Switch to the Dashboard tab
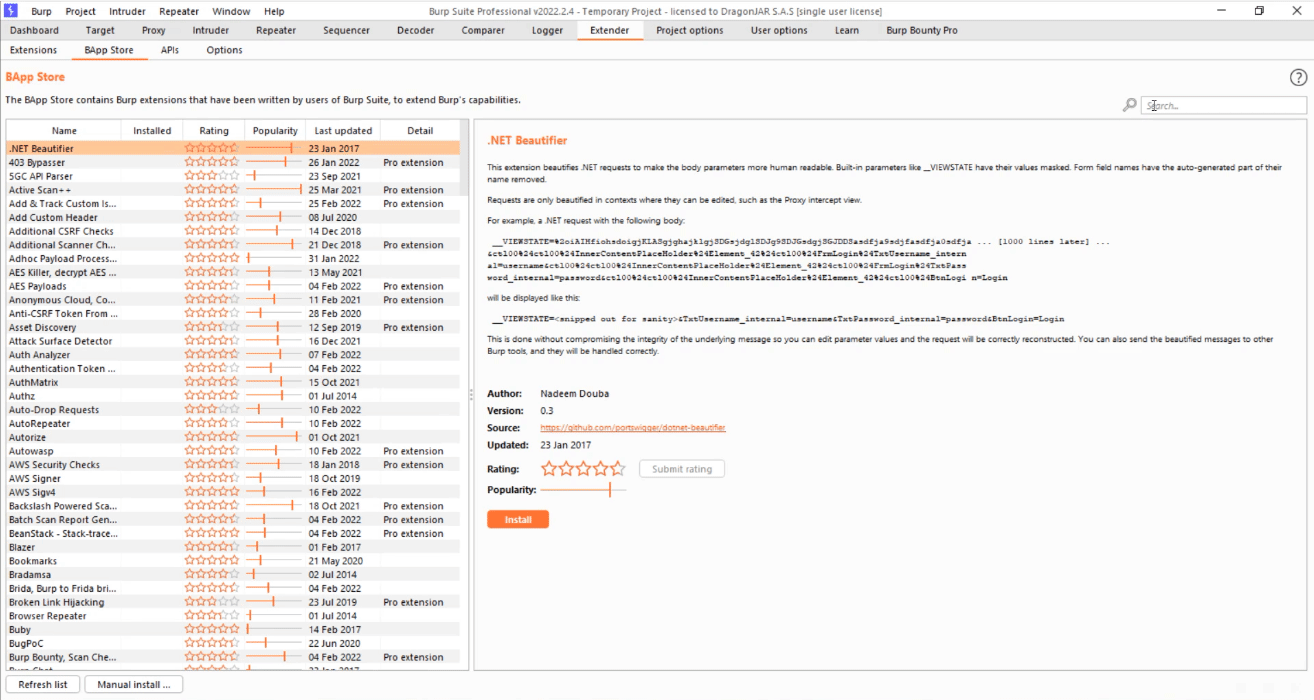The height and width of the screenshot is (700, 1314). click(x=35, y=30)
